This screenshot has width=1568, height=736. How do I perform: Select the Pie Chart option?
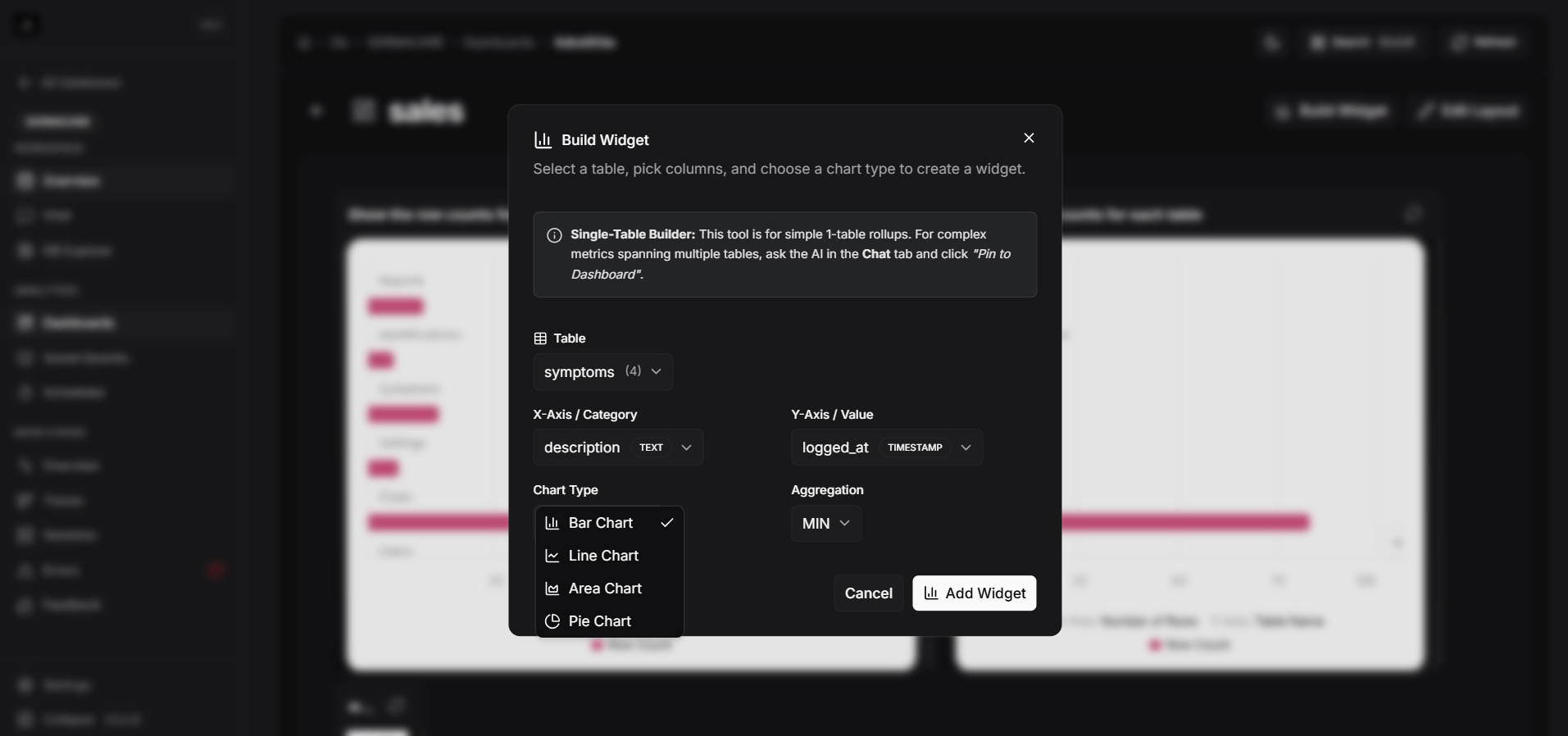pos(609,621)
